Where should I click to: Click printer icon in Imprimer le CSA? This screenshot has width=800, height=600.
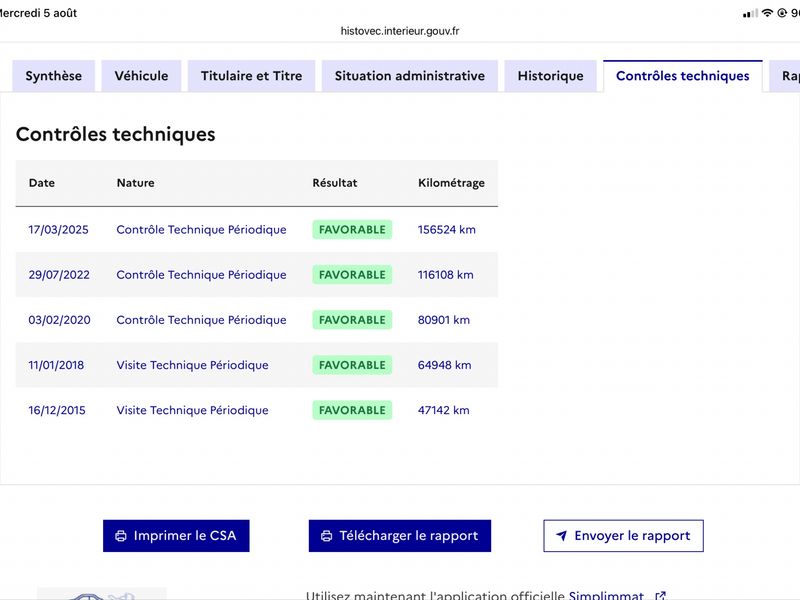(x=121, y=536)
